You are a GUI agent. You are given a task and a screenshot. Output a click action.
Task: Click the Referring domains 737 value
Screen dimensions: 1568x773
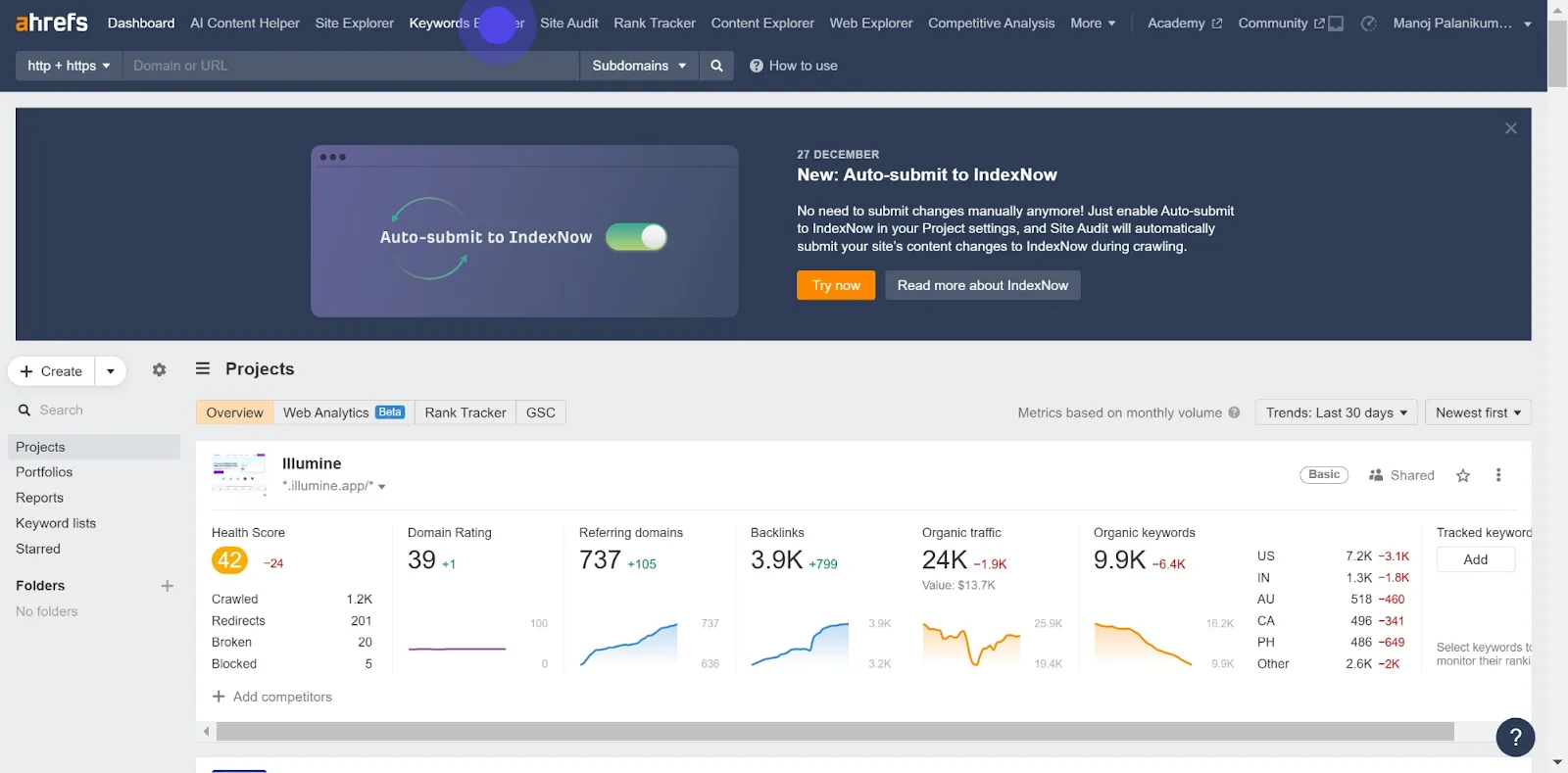click(x=600, y=559)
